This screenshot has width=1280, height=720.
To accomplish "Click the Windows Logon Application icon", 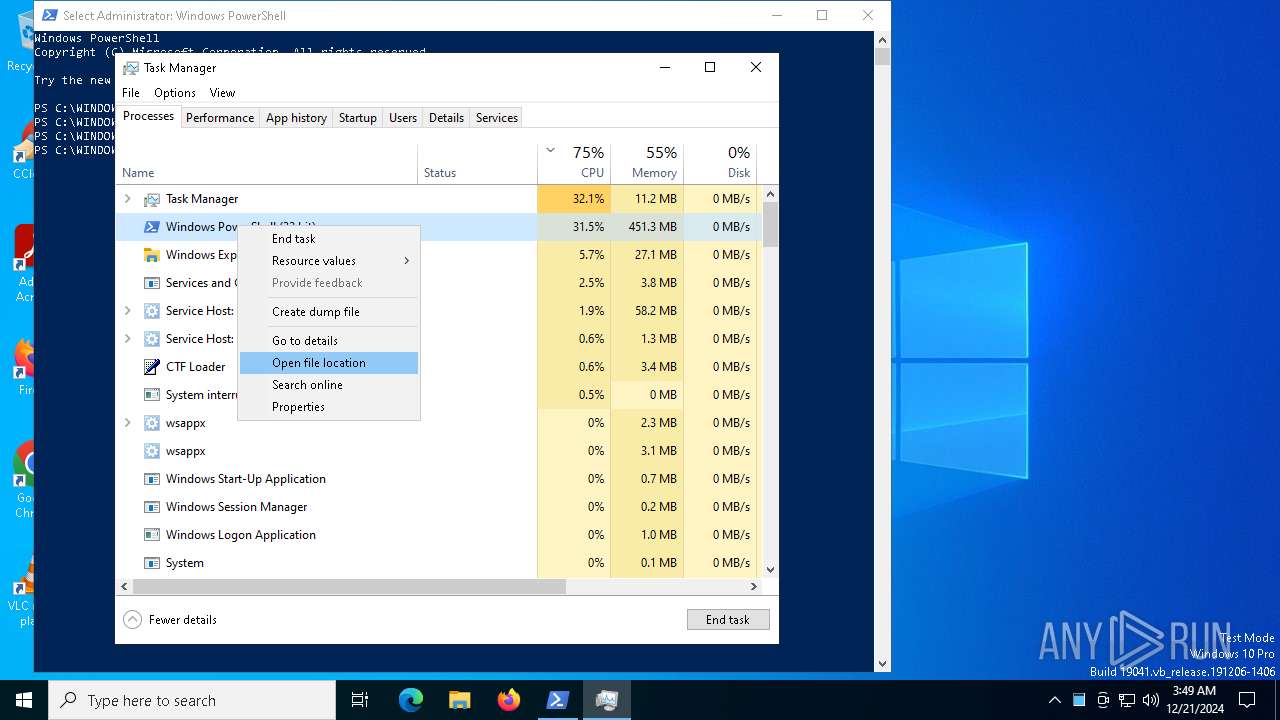I will pyautogui.click(x=152, y=535).
